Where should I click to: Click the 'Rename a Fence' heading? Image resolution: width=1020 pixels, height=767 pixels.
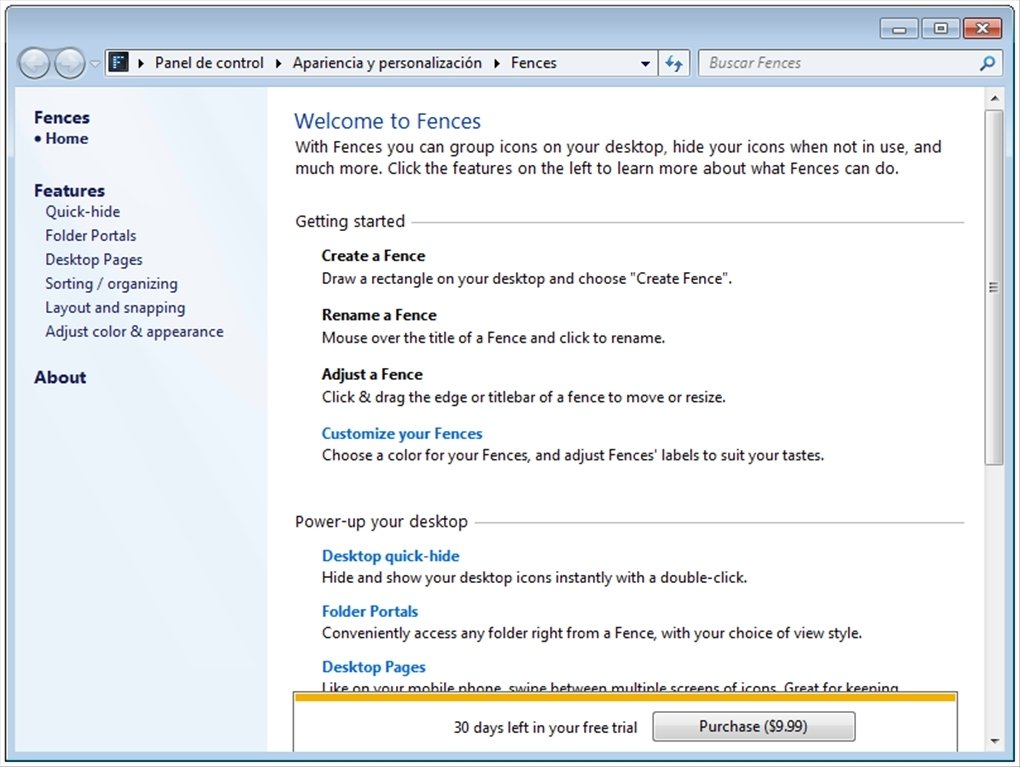(379, 315)
